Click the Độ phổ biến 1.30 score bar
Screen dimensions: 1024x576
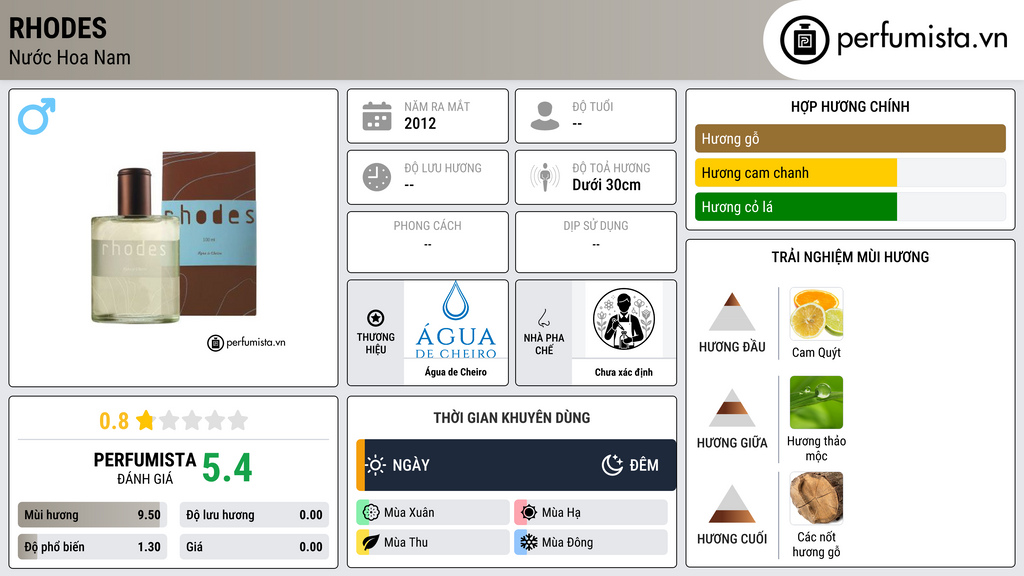point(92,547)
